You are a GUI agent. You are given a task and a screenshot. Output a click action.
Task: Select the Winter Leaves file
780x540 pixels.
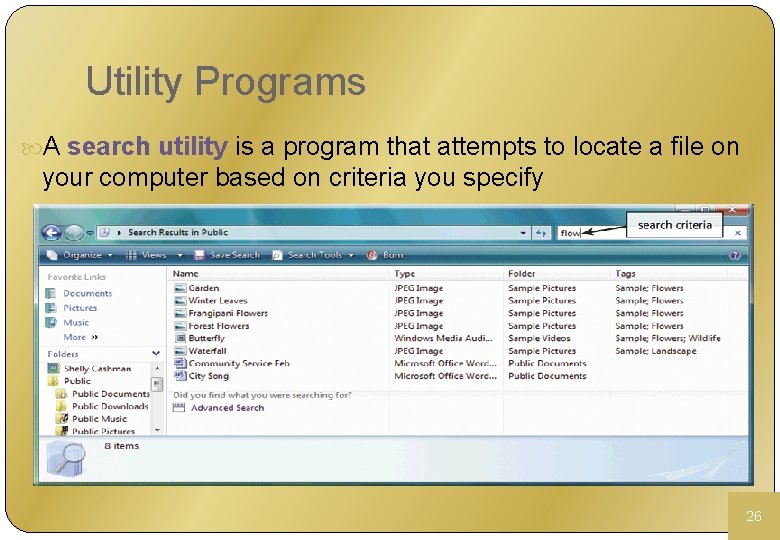pyautogui.click(x=217, y=300)
